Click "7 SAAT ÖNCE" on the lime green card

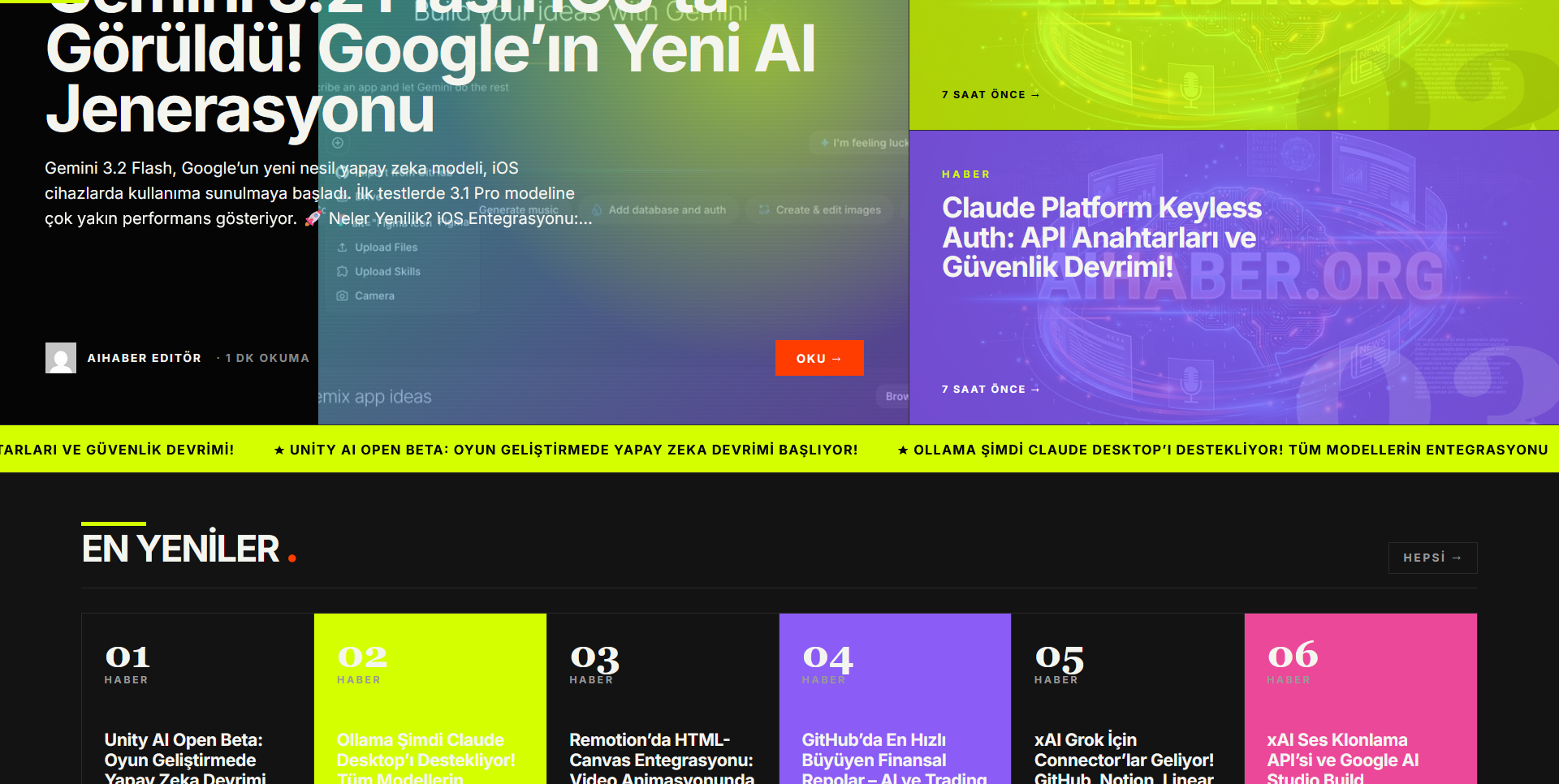[991, 95]
